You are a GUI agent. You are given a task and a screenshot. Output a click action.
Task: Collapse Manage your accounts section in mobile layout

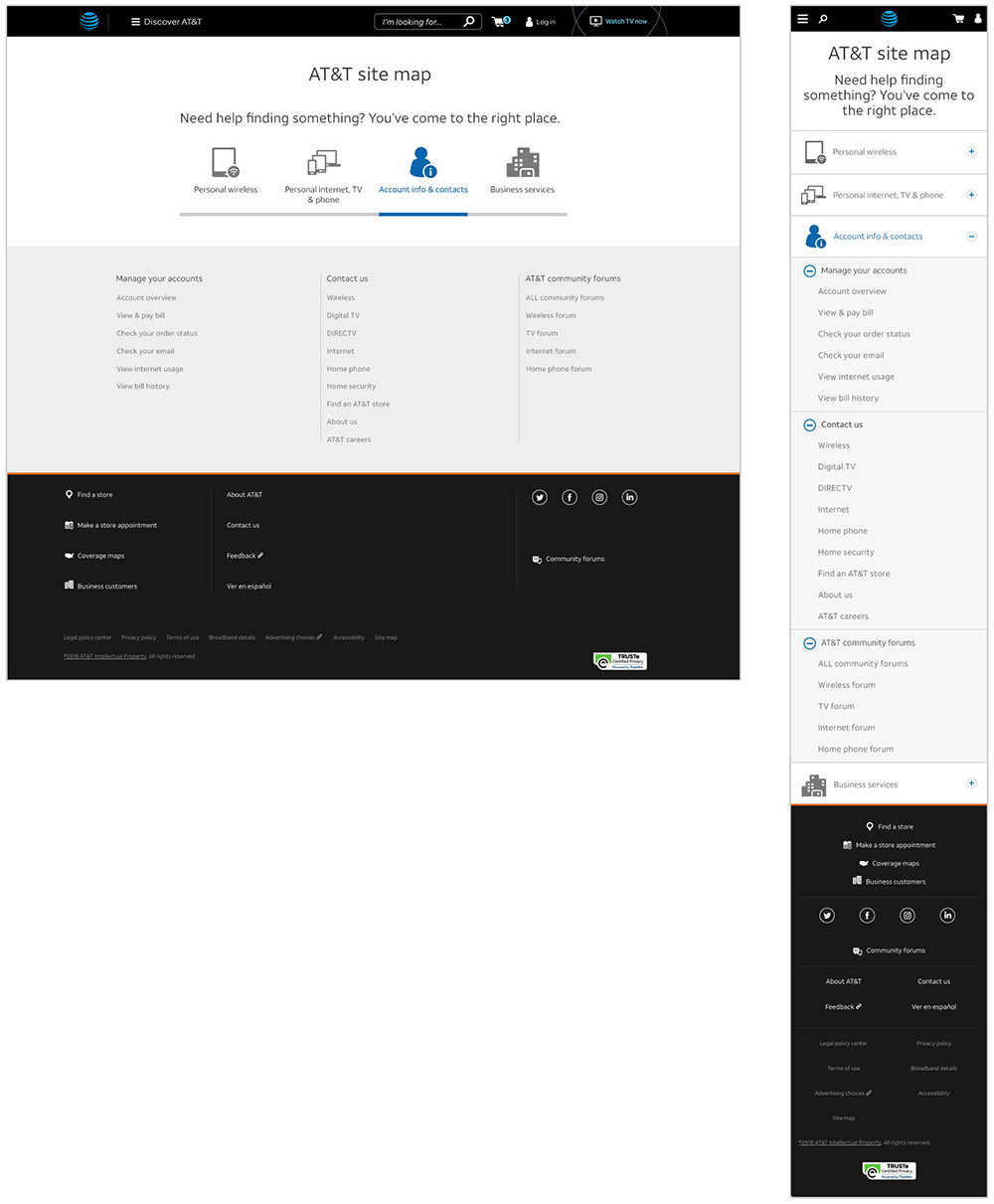(x=809, y=270)
